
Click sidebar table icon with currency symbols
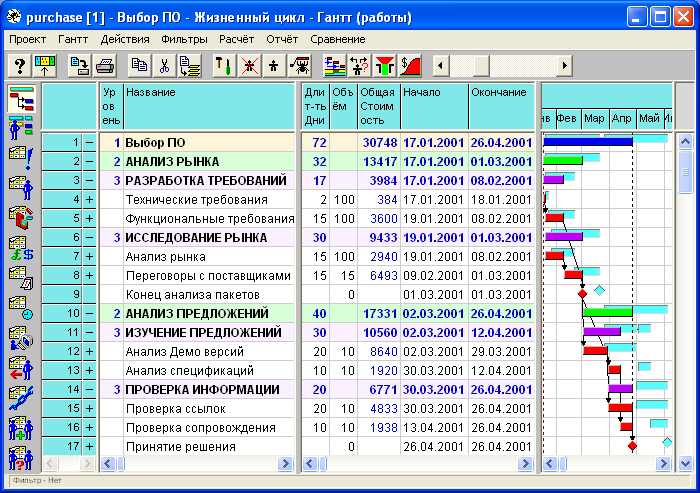click(21, 248)
